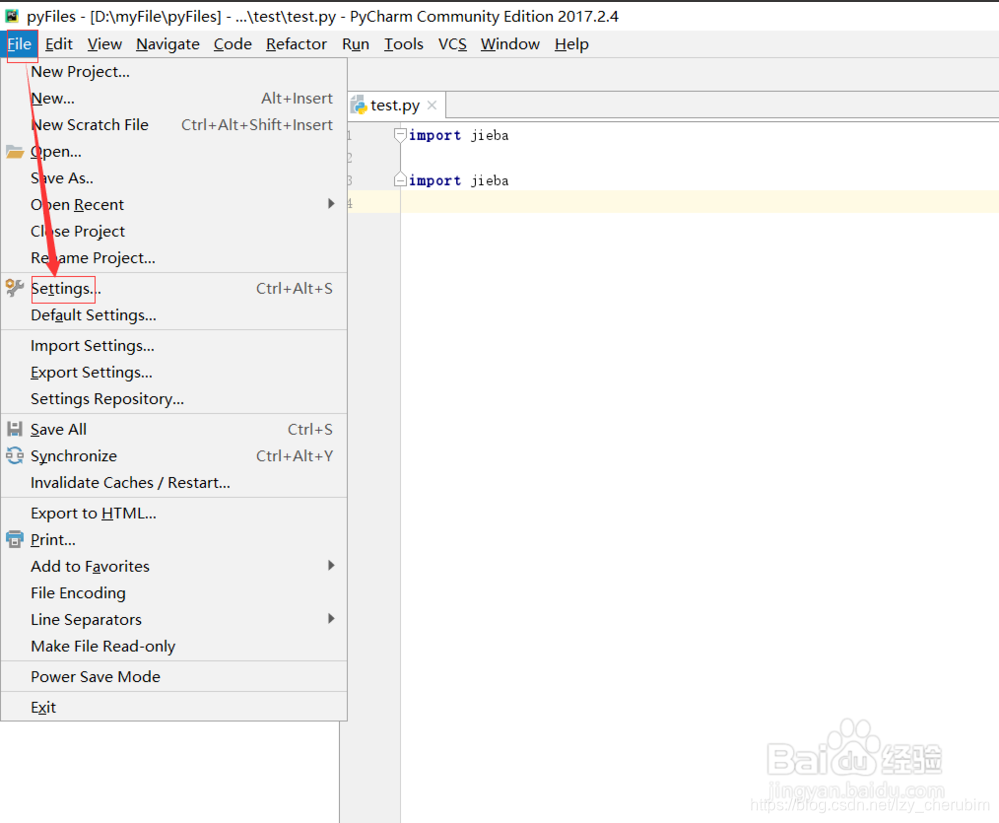Select Save All menu entry
Viewport: 999px width, 823px height.
[174, 429]
